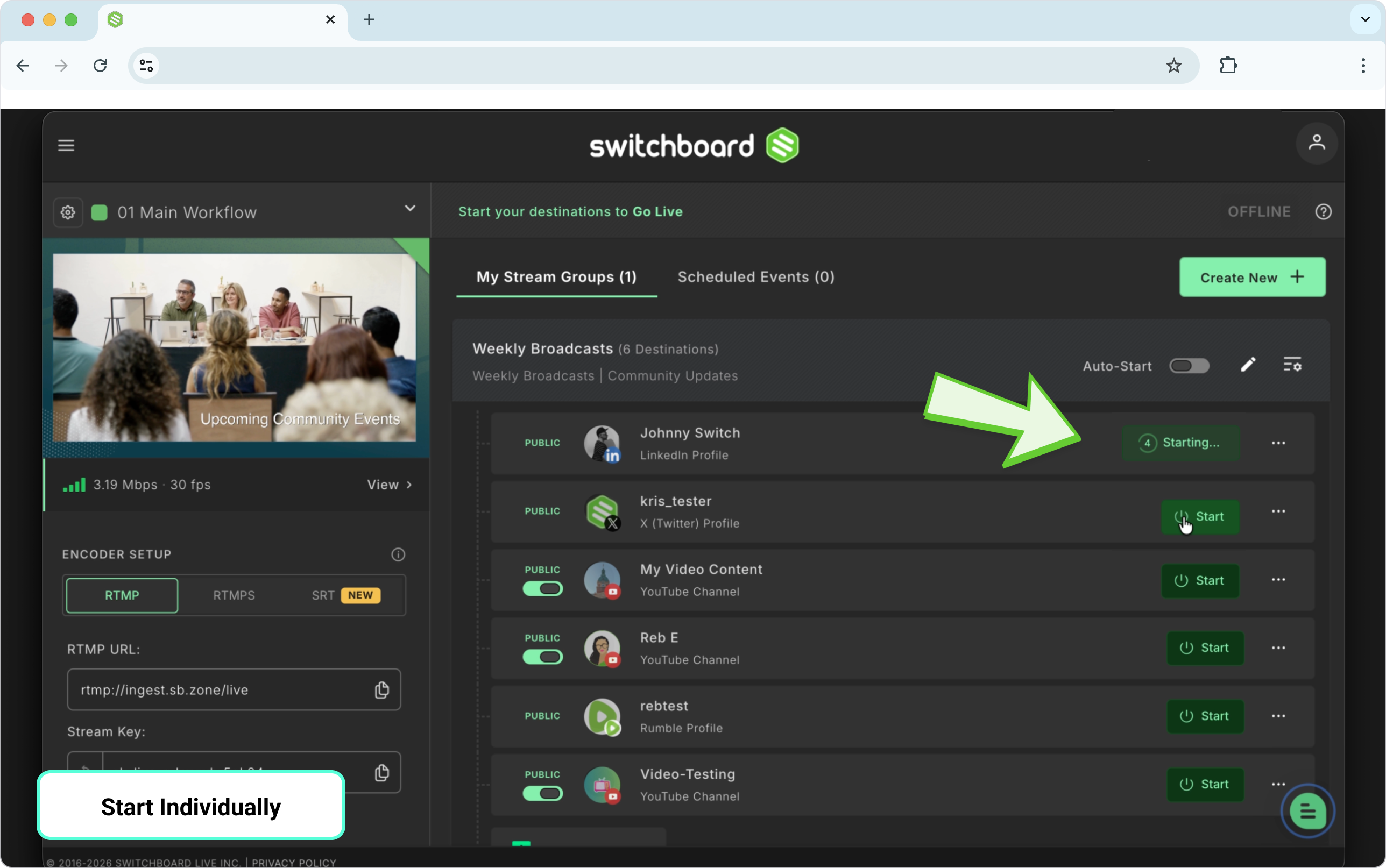Click kris_tester X profile avatar

pyautogui.click(x=602, y=512)
